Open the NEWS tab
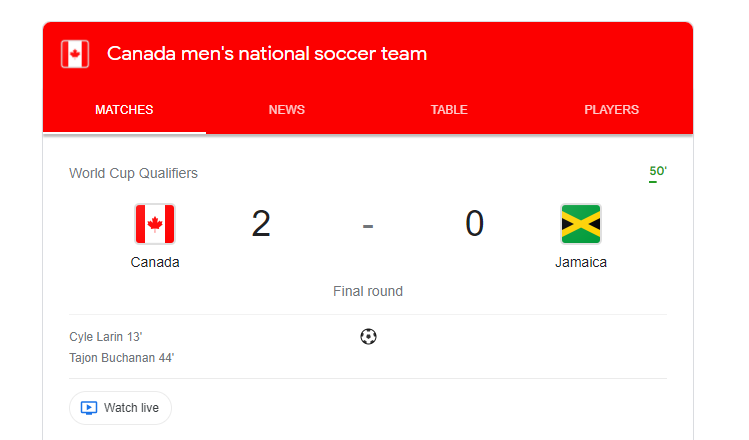Viewport: 749px width, 440px height. (x=287, y=110)
